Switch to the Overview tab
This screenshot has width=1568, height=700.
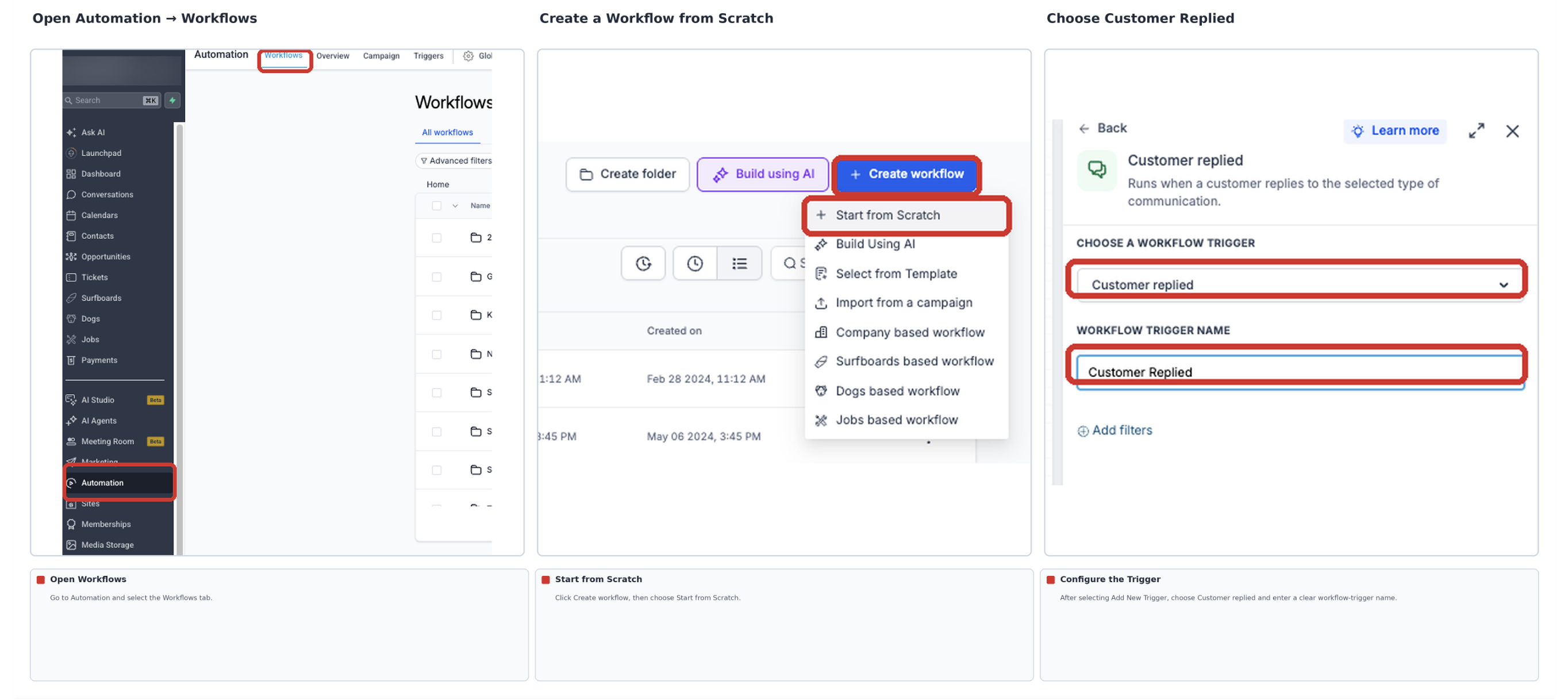[332, 55]
